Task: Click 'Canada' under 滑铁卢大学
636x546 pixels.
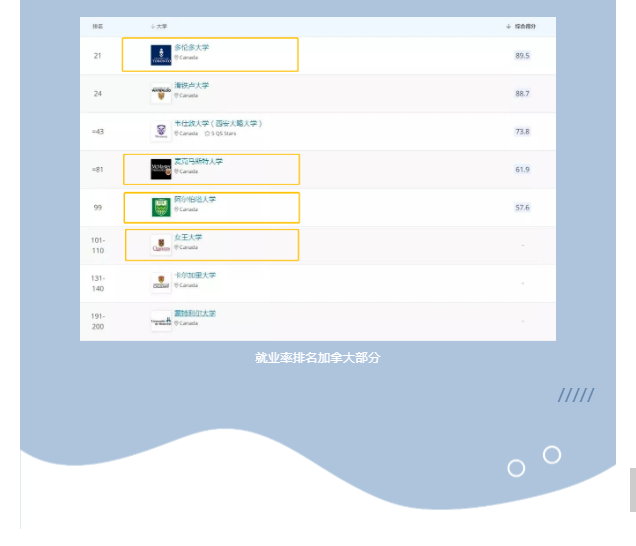Action: 189,96
